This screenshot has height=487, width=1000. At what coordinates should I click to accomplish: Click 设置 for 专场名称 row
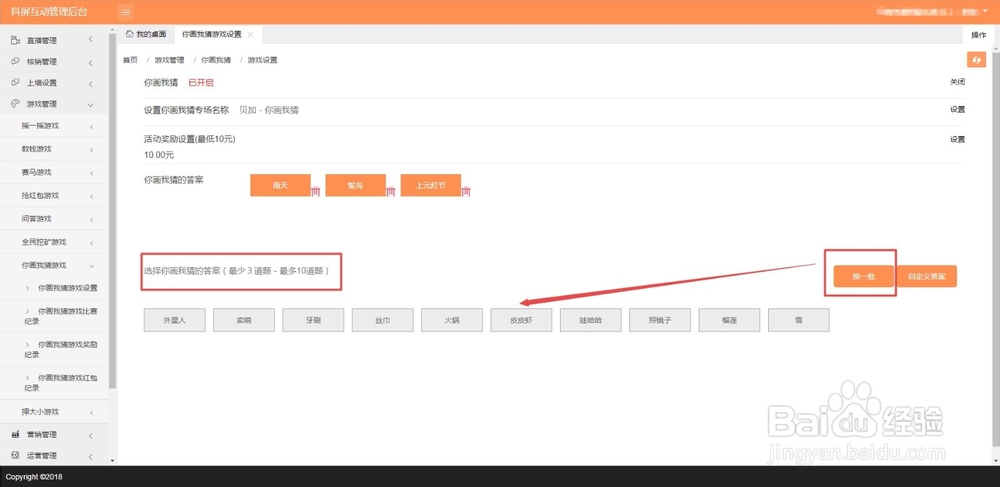(957, 110)
